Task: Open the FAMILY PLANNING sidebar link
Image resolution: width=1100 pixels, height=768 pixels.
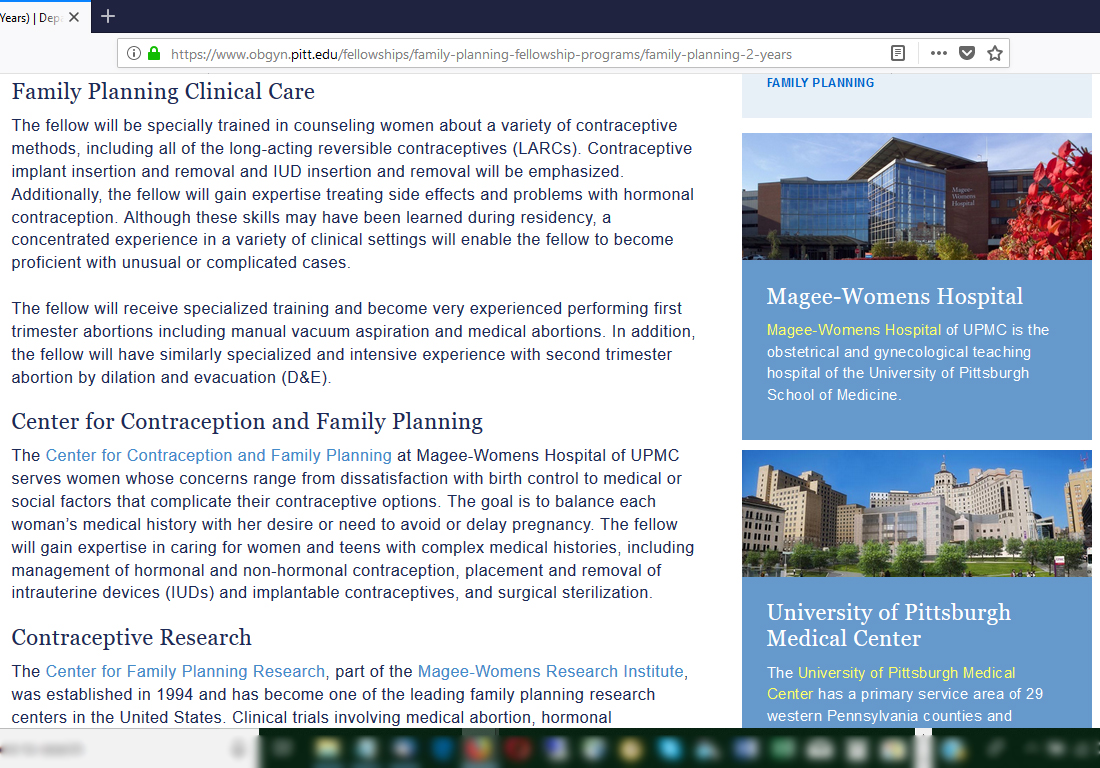Action: [x=820, y=83]
